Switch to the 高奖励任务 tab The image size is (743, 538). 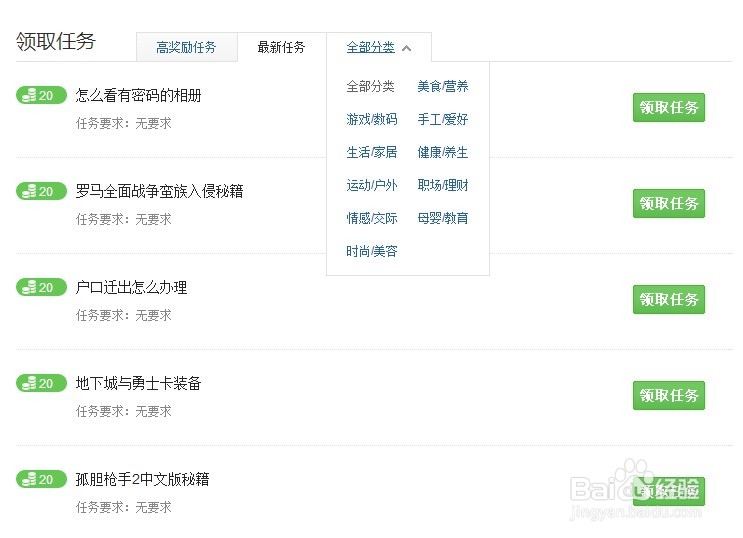coord(186,47)
